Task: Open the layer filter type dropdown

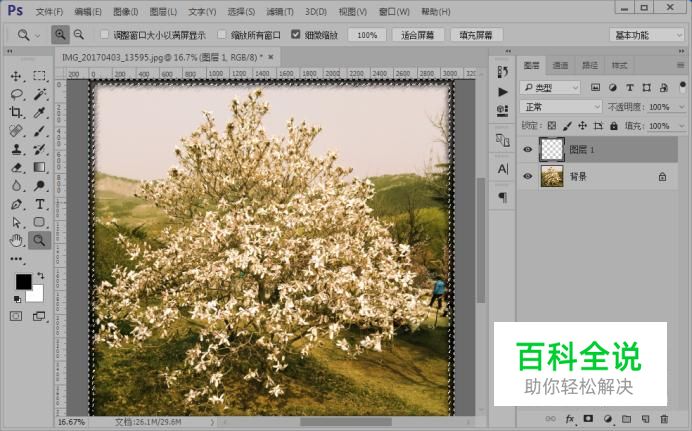Action: (550, 87)
